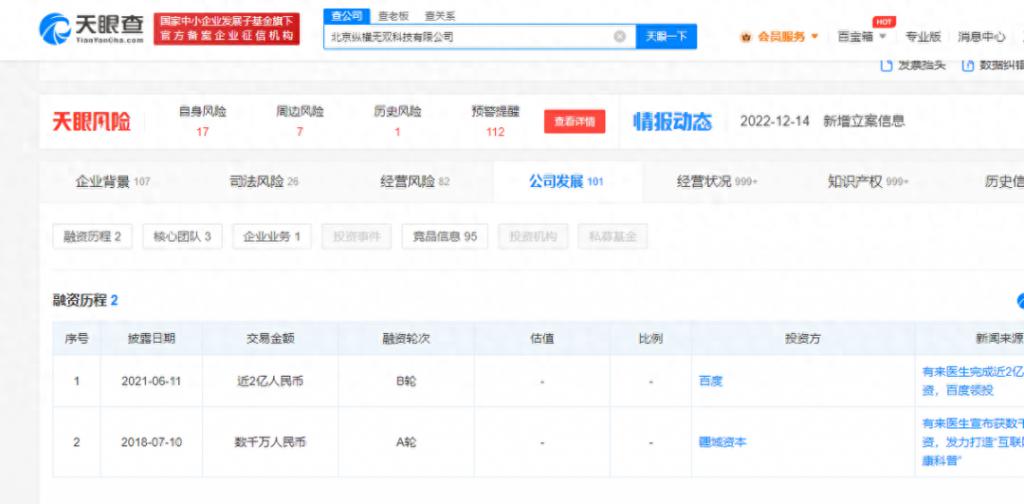1024x504 pixels.
Task: Click the red HOT badge above 百宝箱
Action: click(x=883, y=21)
